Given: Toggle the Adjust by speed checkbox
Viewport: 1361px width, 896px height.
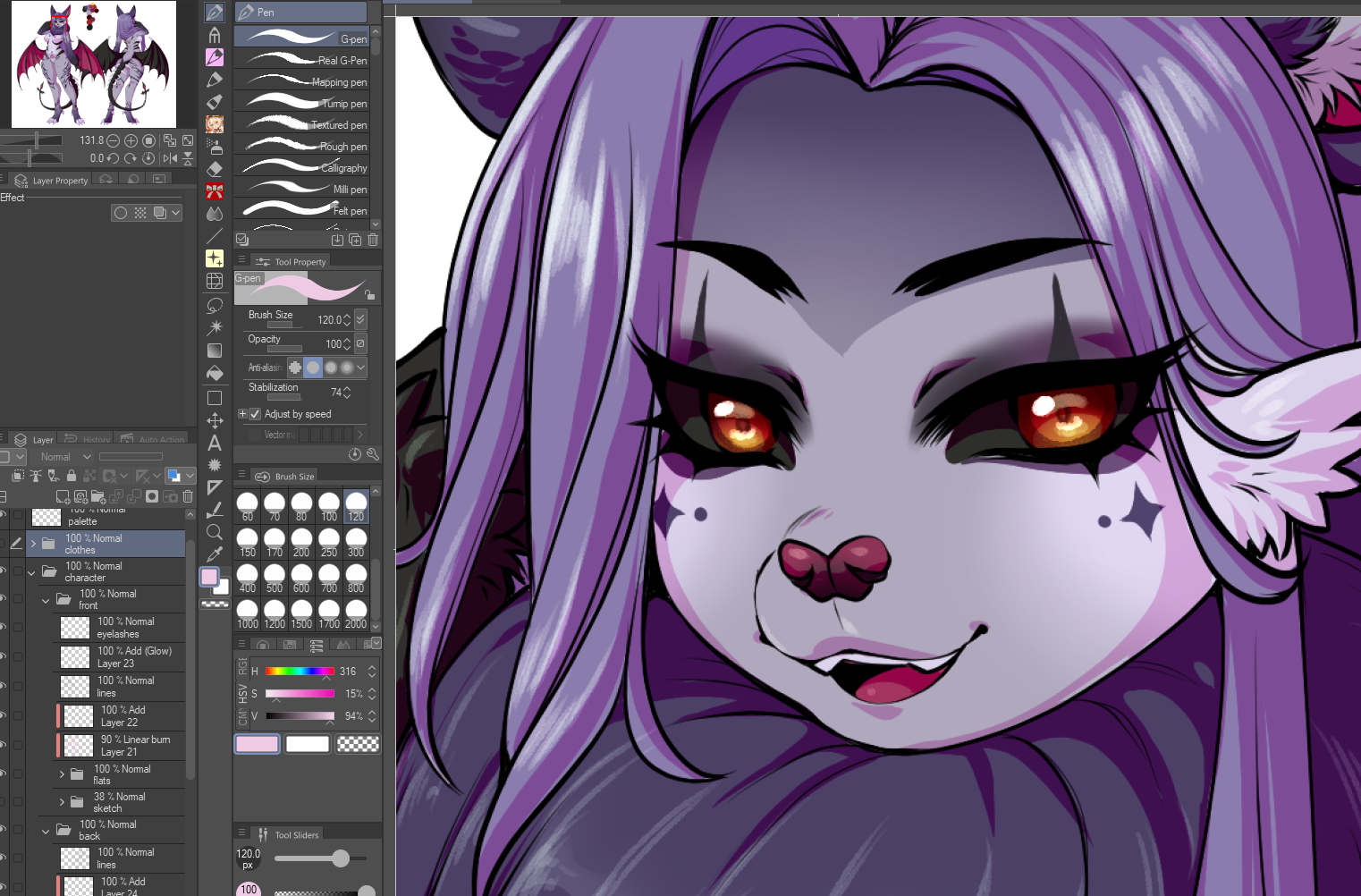Looking at the screenshot, I should click(x=255, y=414).
